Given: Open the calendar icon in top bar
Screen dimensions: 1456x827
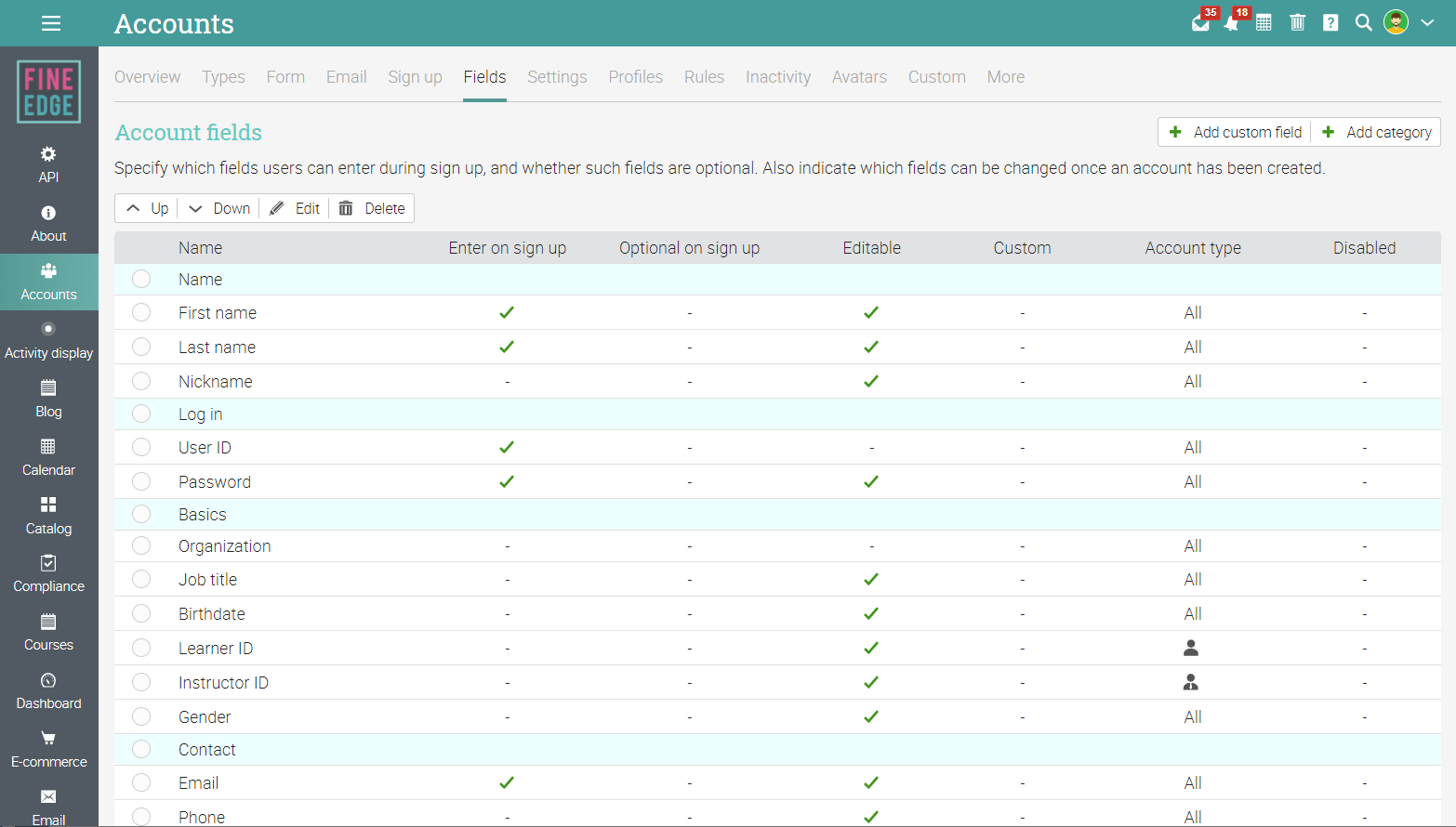Looking at the screenshot, I should pos(1264,22).
